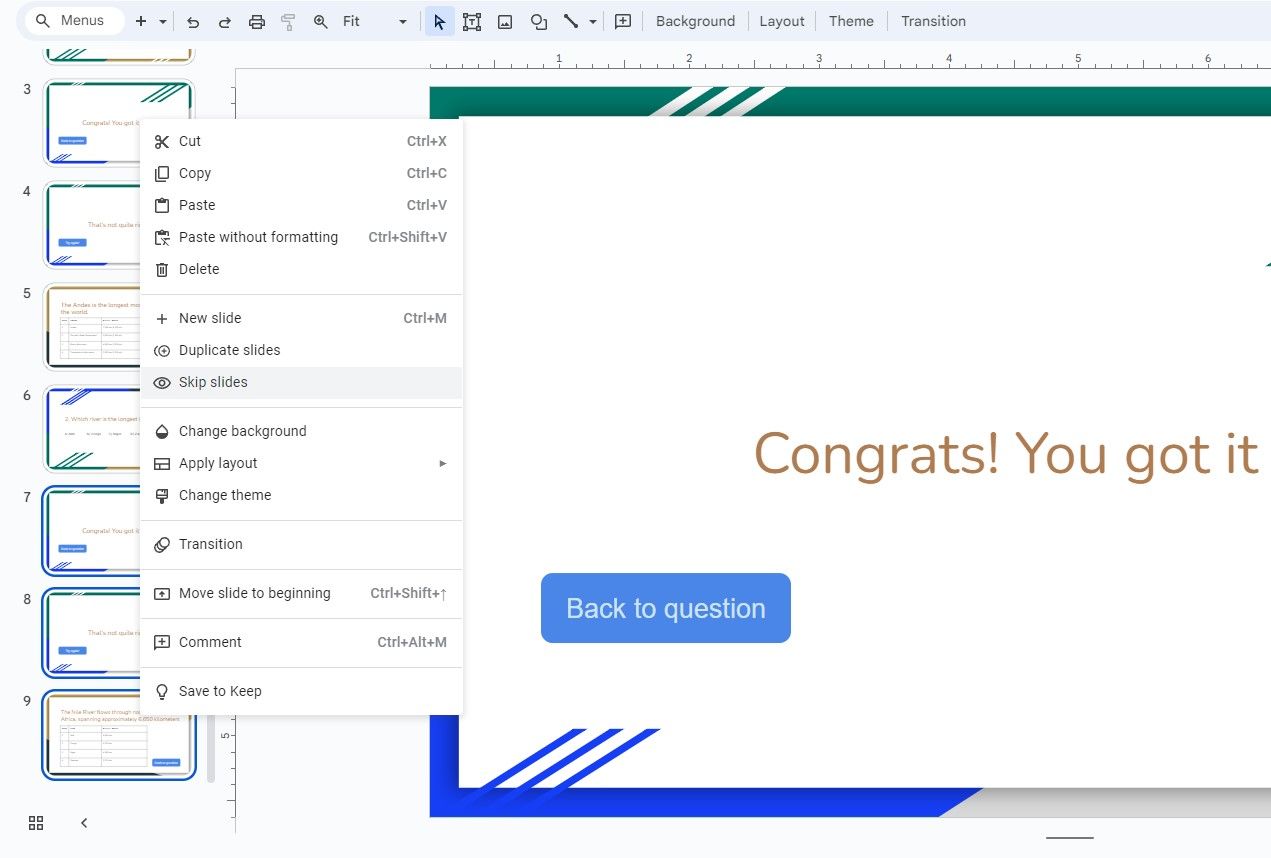Select slide 5 thumbnail
Screen dimensions: 1271x858
(x=92, y=327)
